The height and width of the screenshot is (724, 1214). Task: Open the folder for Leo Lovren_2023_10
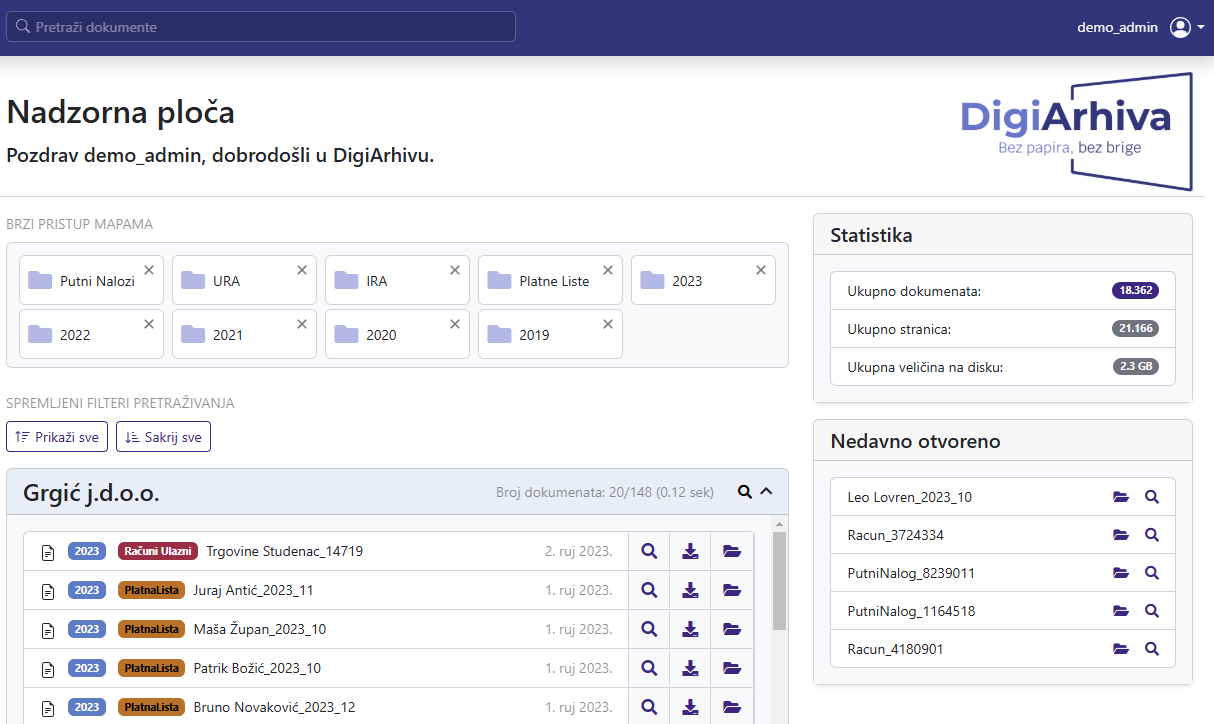1119,497
